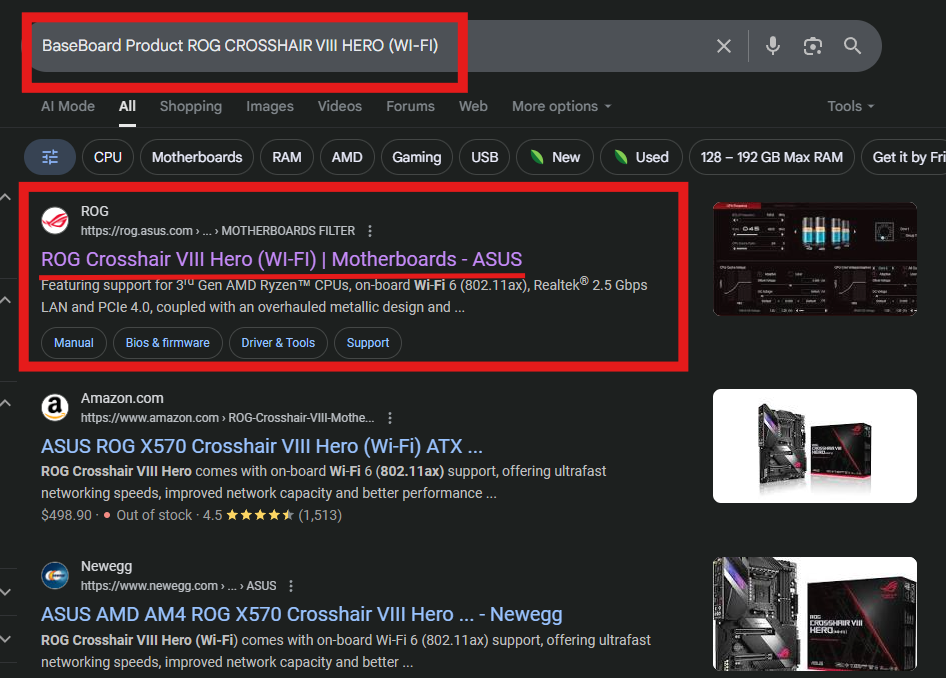Image resolution: width=946 pixels, height=678 pixels.
Task: Click the Amazon $498.90 price text
Action: coord(66,515)
